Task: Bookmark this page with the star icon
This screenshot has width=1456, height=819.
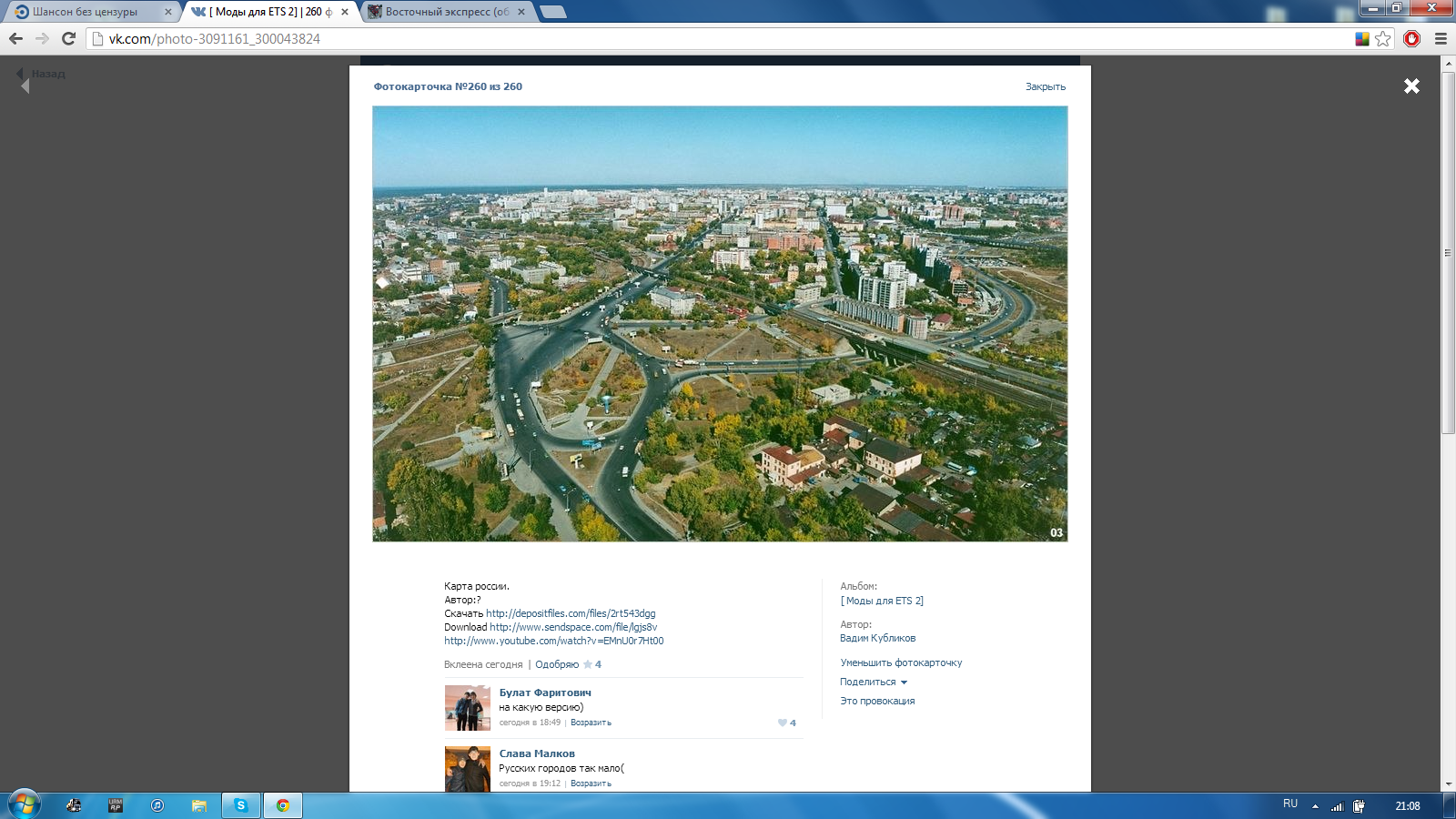Action: [1383, 38]
